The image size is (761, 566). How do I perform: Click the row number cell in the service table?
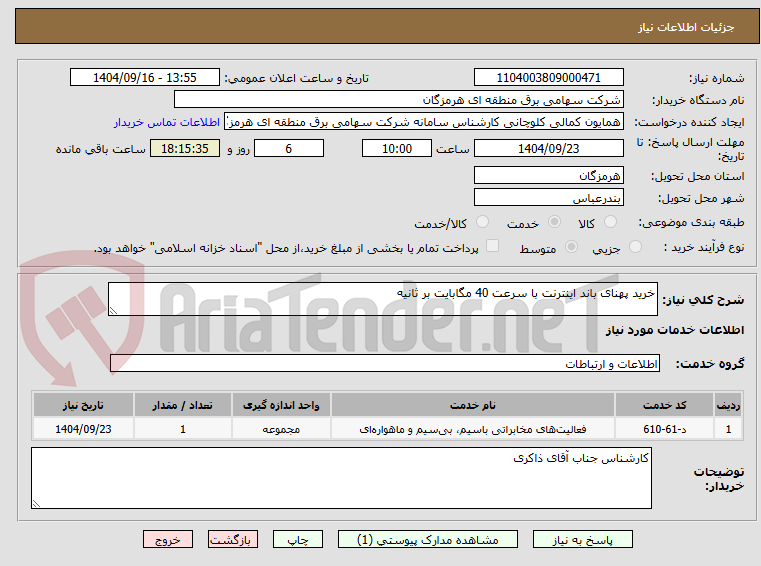pyautogui.click(x=728, y=429)
